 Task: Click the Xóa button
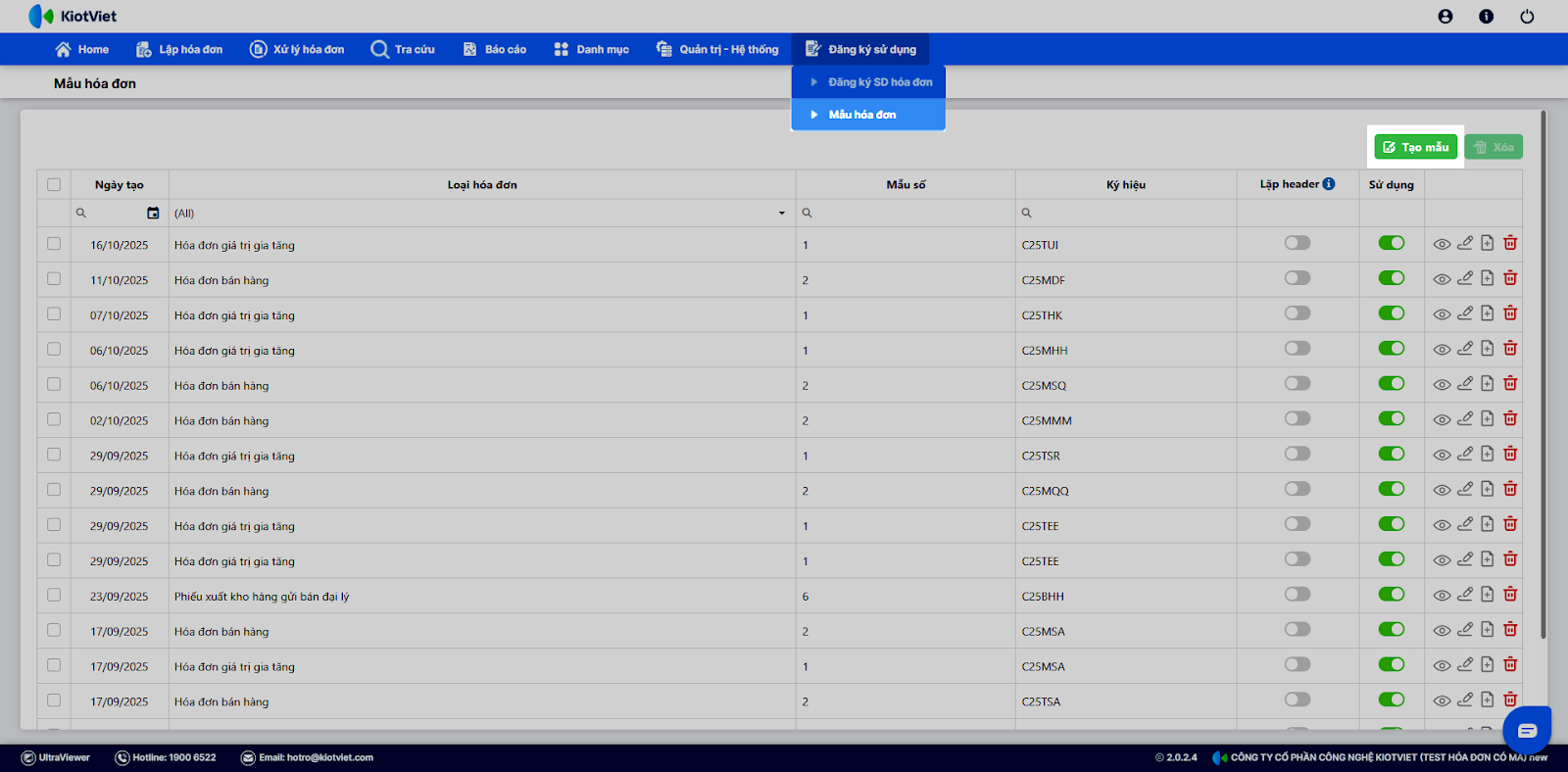click(1494, 147)
